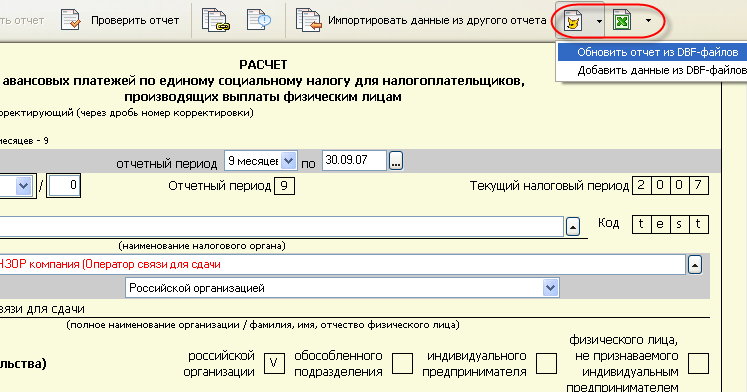Click the tax authority name input field
Viewport: 747px width, 392px height.
pyautogui.click(x=282, y=226)
